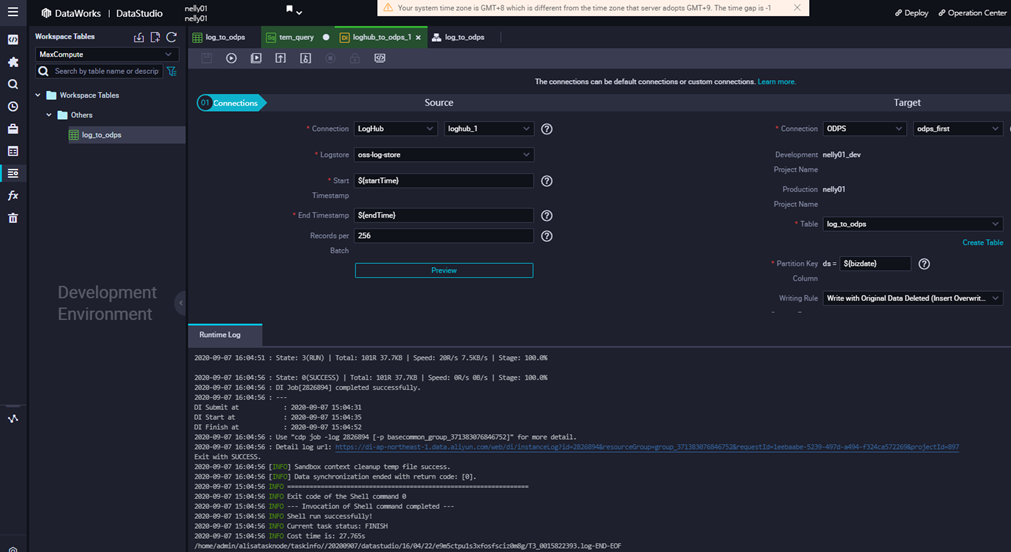Click the Create Table link
Image resolution: width=1011 pixels, height=552 pixels.
(983, 242)
